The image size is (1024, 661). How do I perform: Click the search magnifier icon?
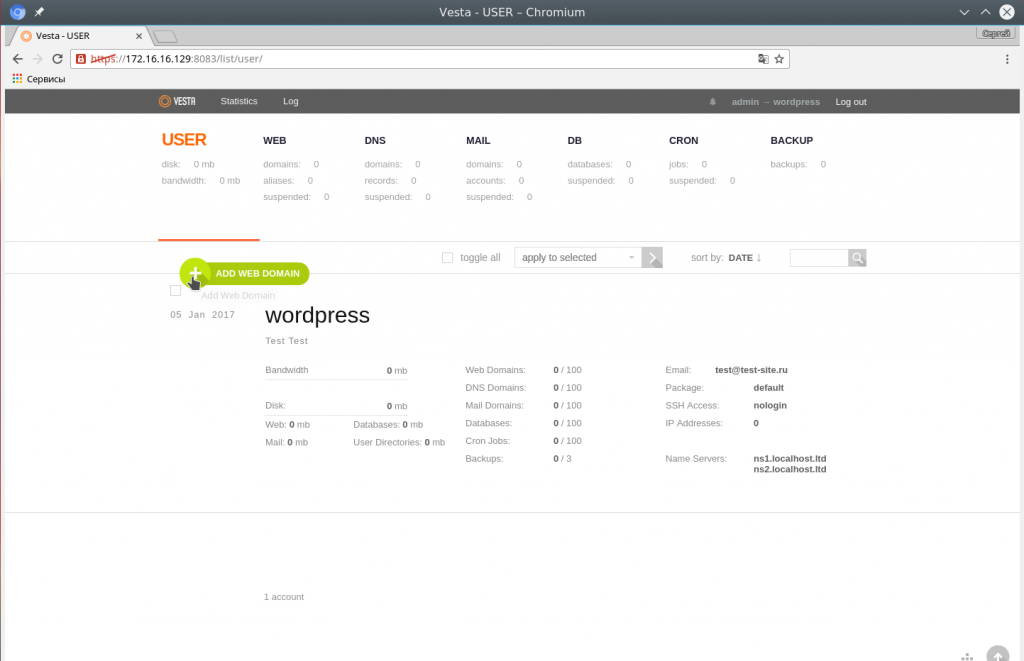point(857,258)
